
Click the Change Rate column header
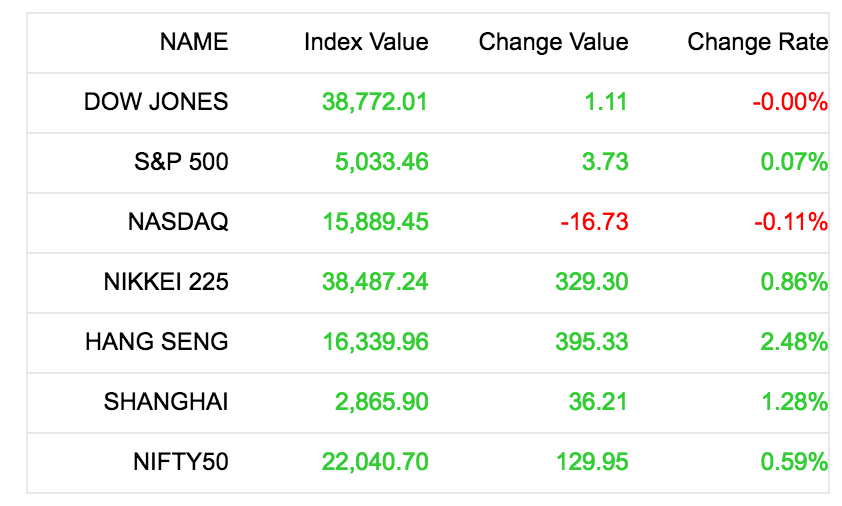coord(757,42)
